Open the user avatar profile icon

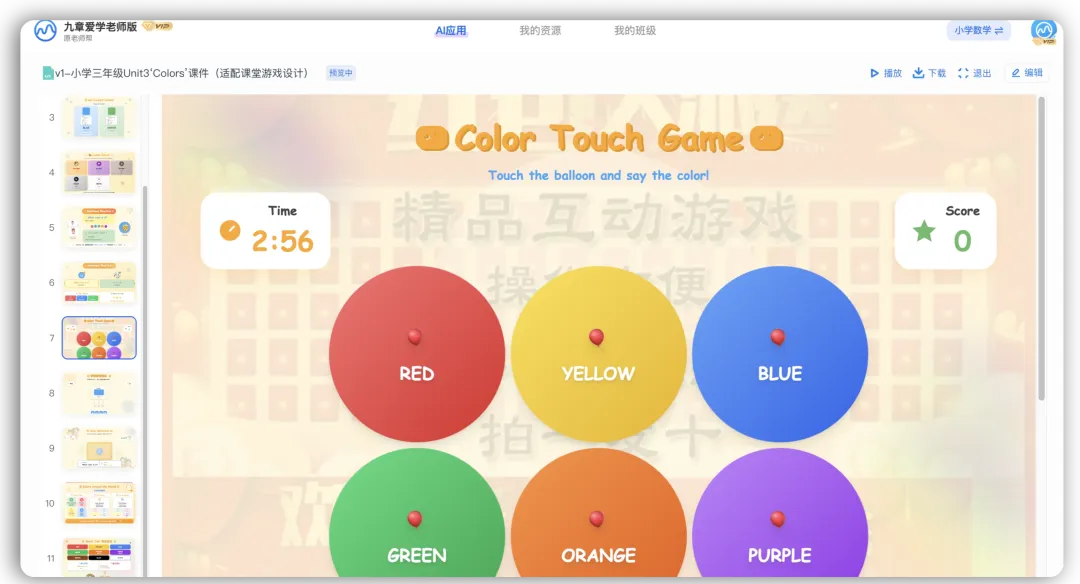(1043, 31)
